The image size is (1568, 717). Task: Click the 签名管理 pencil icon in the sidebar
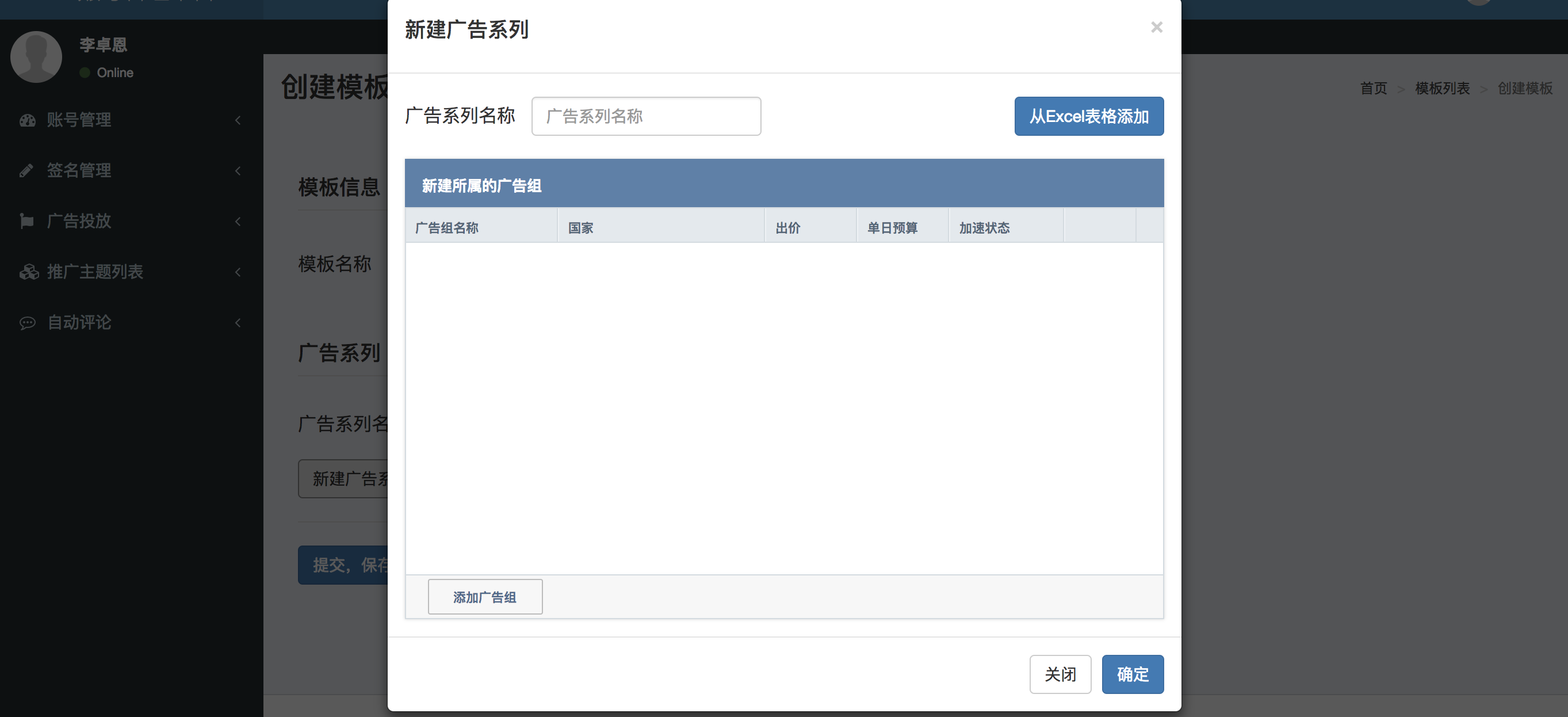(x=26, y=170)
